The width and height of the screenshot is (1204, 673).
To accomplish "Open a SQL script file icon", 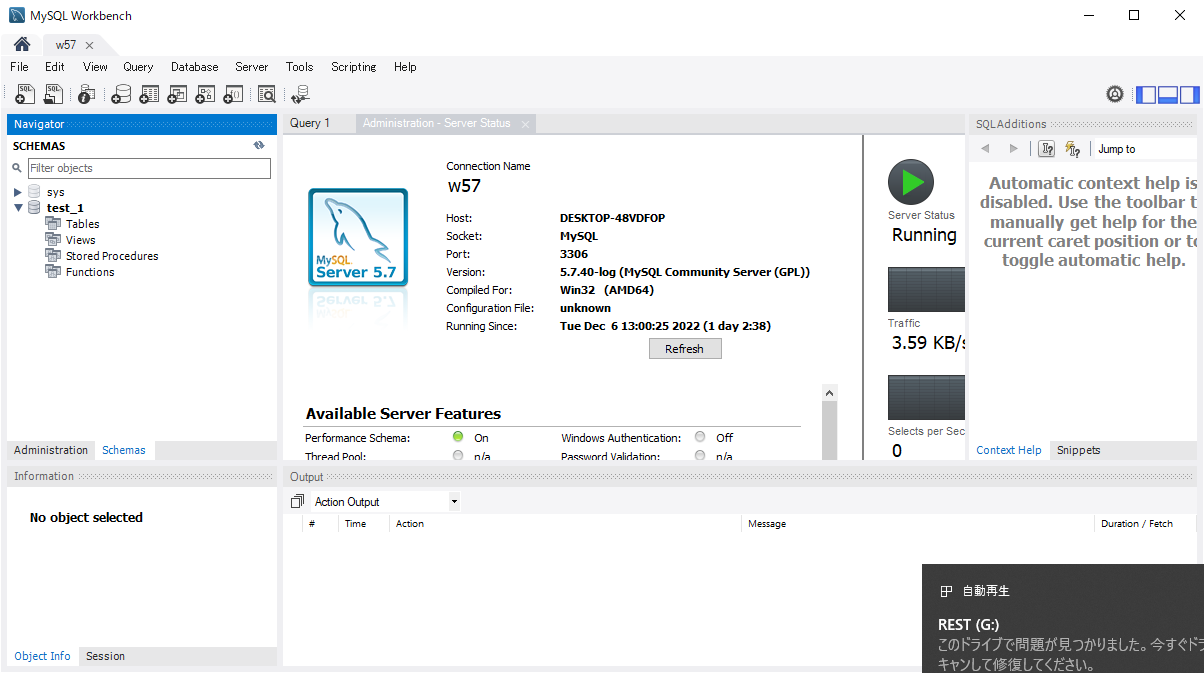I will 53,94.
